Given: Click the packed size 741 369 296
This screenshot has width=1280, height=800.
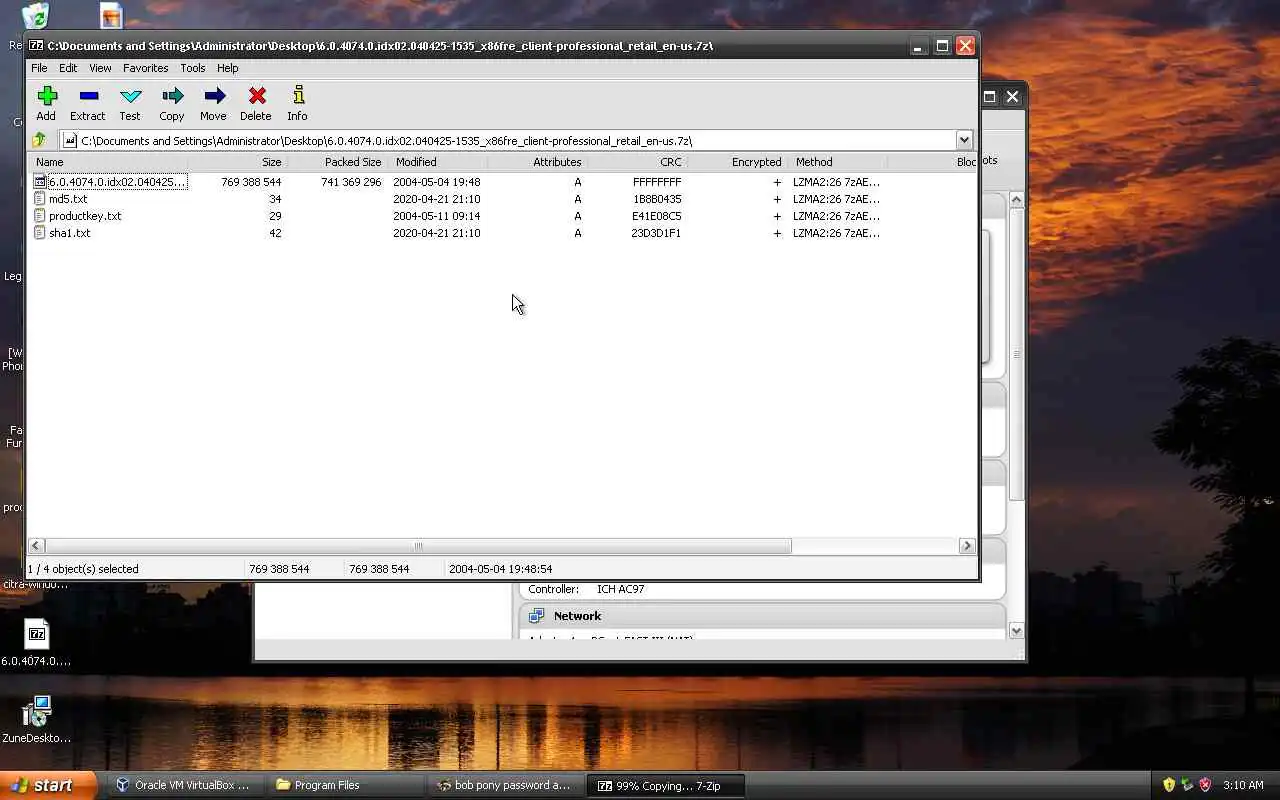Looking at the screenshot, I should click(x=351, y=182).
